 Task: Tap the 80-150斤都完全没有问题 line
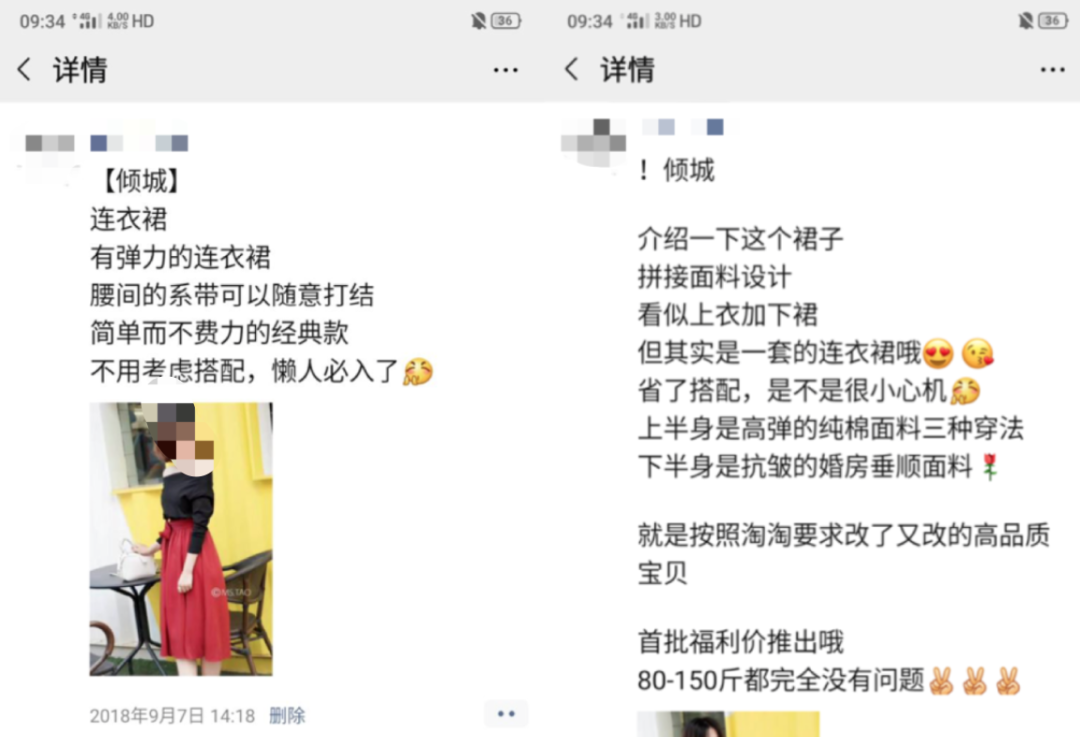(x=780, y=681)
